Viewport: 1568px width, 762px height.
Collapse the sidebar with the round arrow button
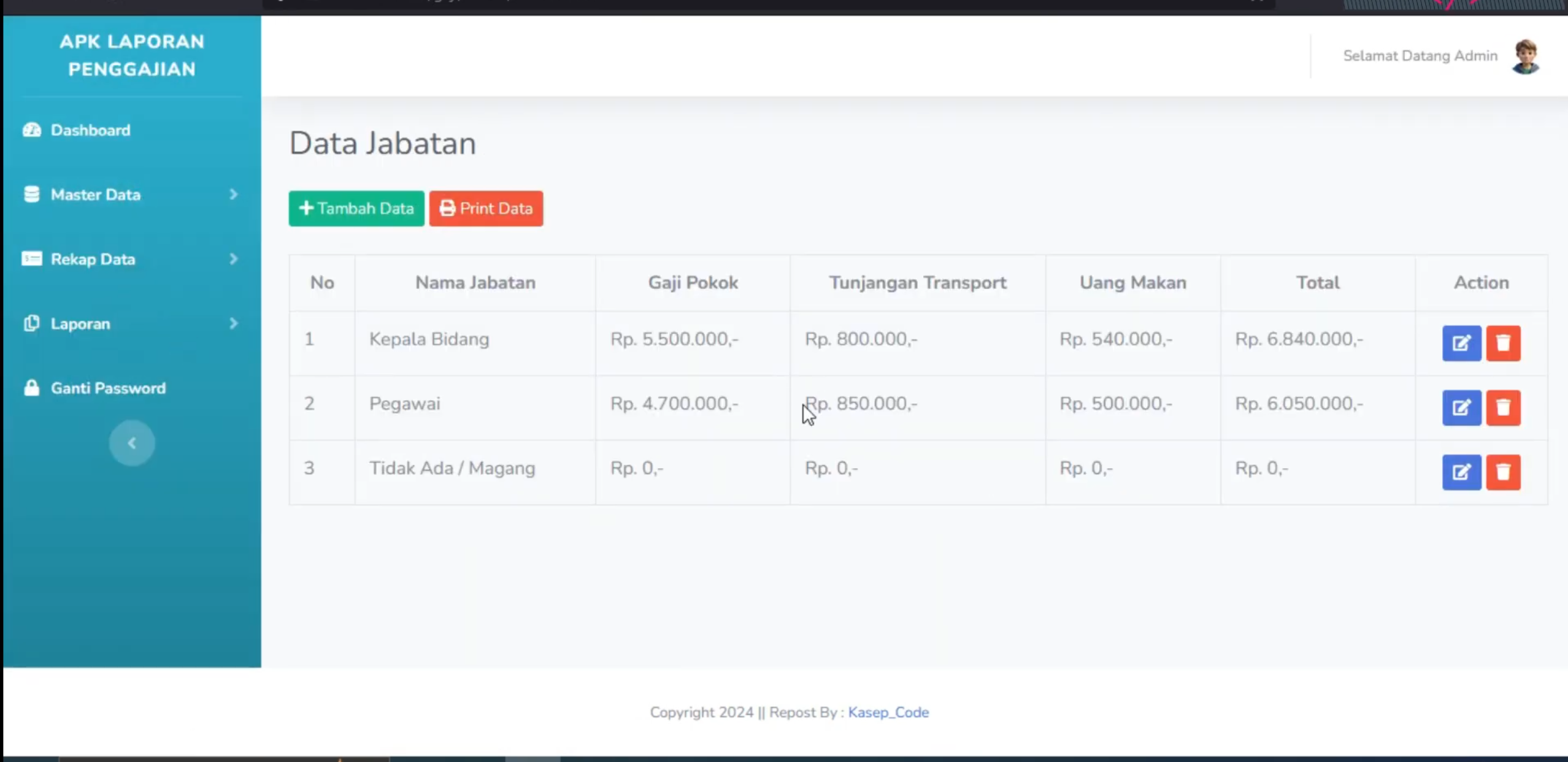point(132,443)
